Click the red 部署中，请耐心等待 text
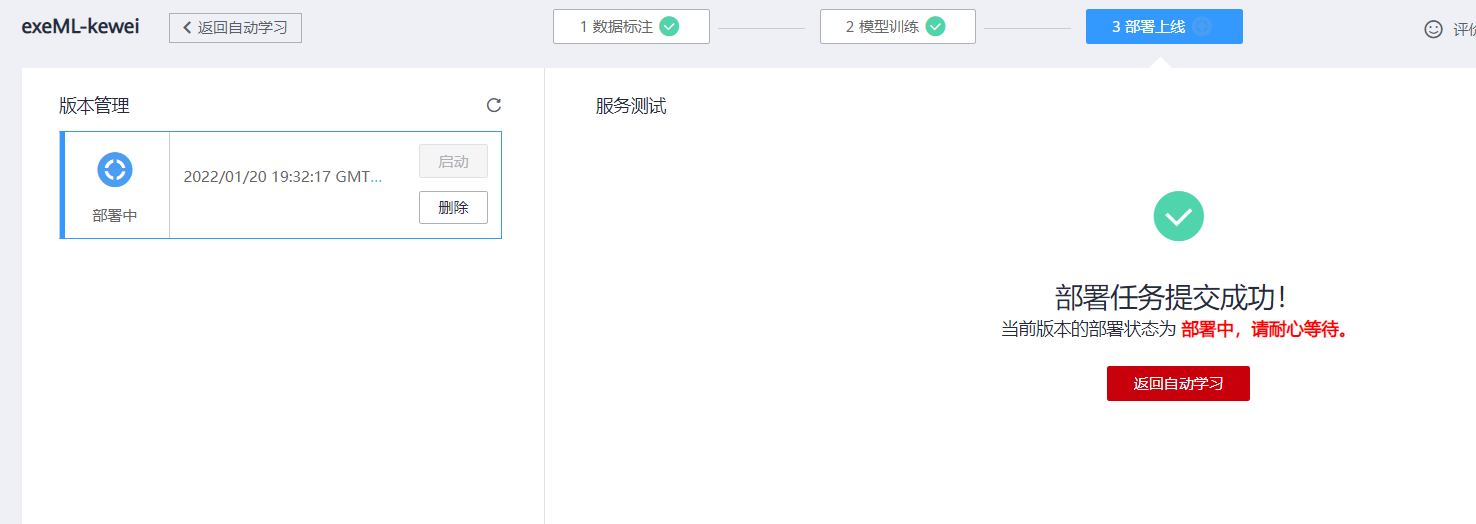The width and height of the screenshot is (1476, 524). click(x=1264, y=329)
